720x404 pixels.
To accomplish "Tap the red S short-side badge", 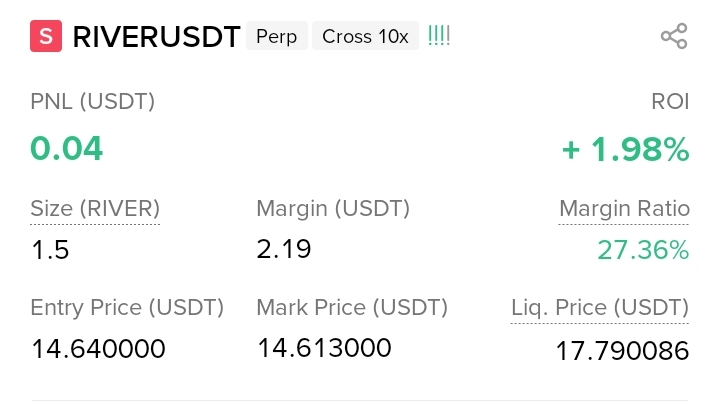I will point(46,36).
